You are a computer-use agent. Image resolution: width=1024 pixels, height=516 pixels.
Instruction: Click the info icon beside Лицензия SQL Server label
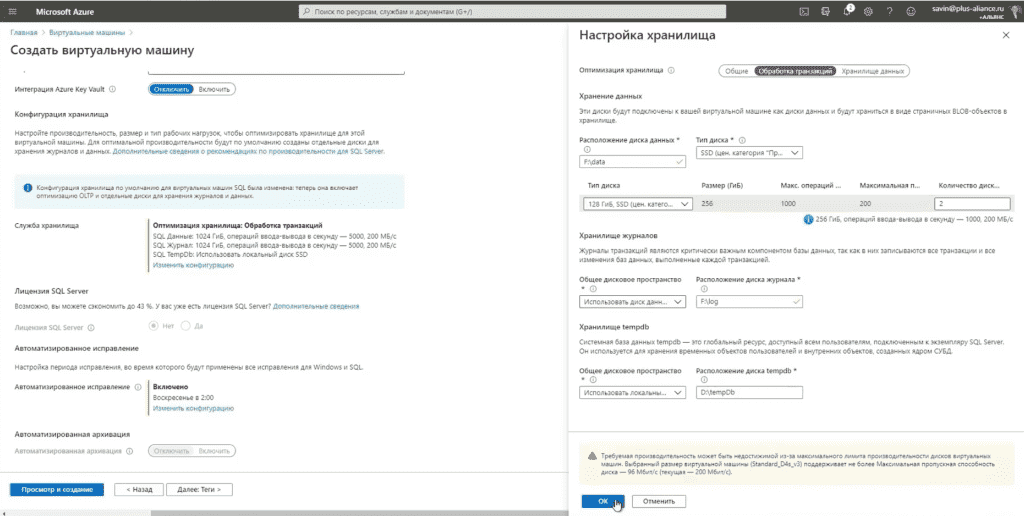pos(91,328)
